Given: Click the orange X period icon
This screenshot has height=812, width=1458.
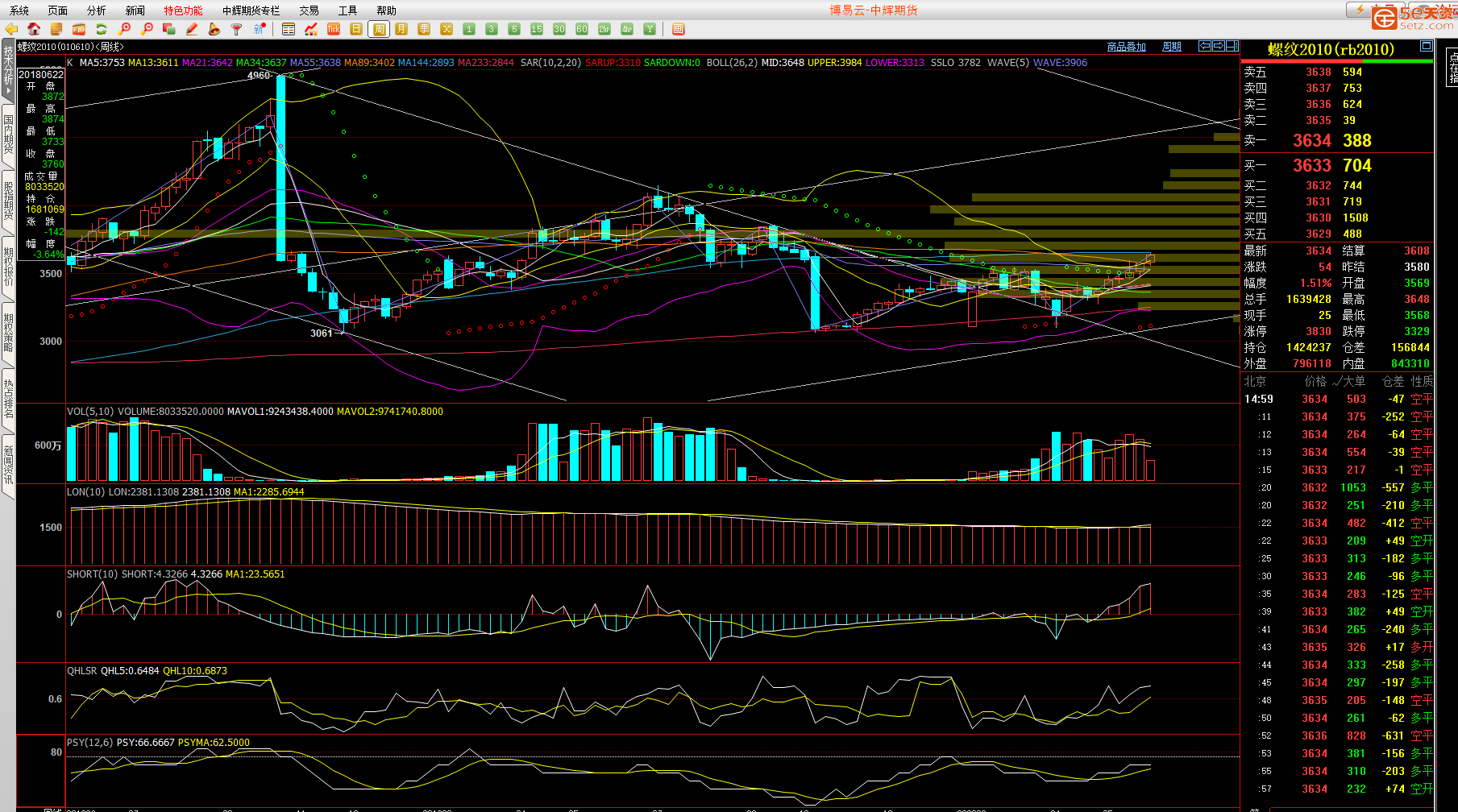Looking at the screenshot, I should click(447, 29).
